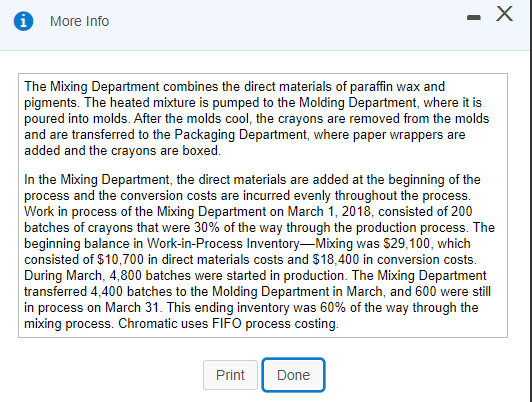Click the date March 1, 2018
532x402 pixels.
pyautogui.click(x=329, y=212)
